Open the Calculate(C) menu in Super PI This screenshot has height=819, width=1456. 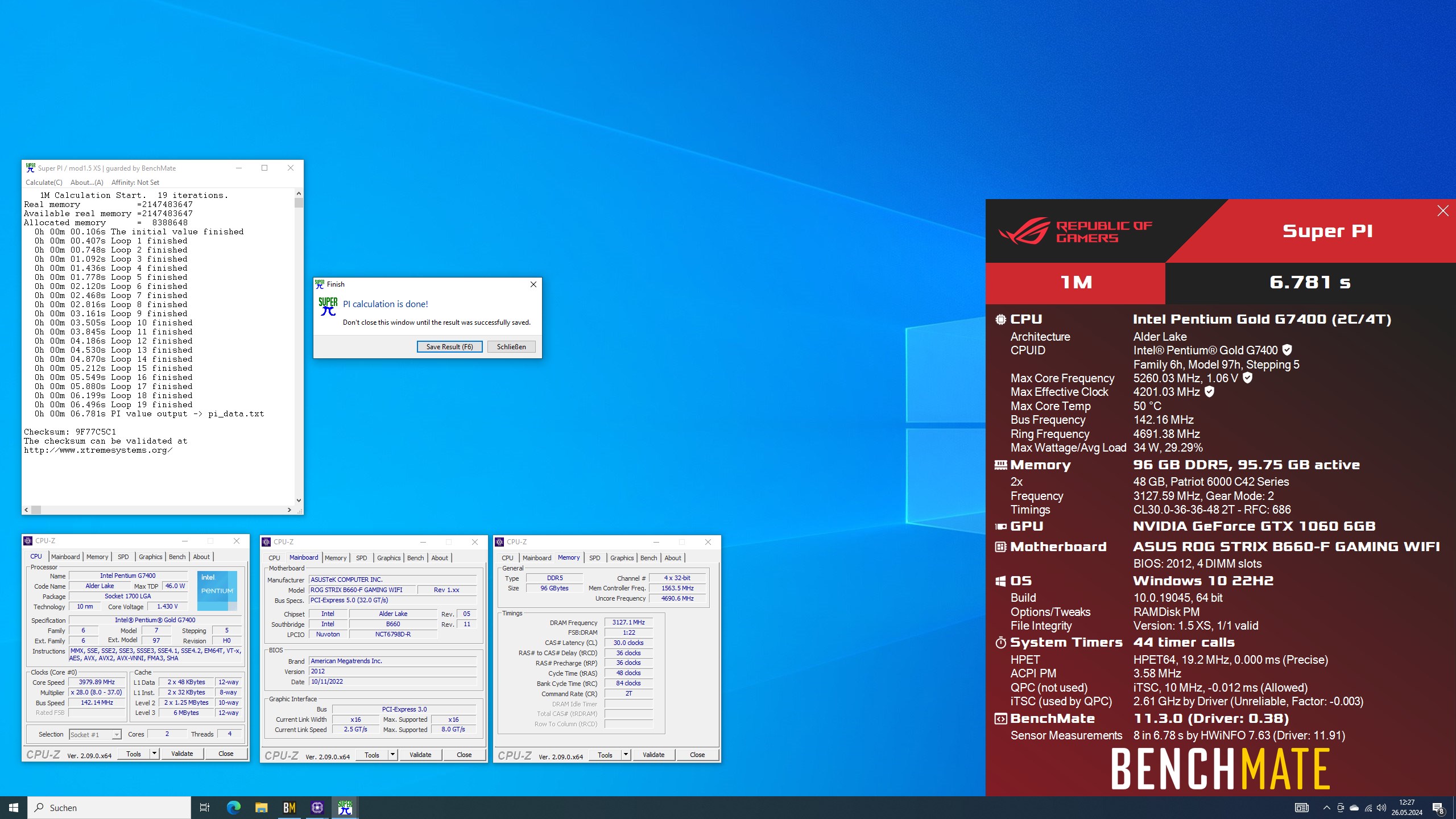(x=44, y=183)
